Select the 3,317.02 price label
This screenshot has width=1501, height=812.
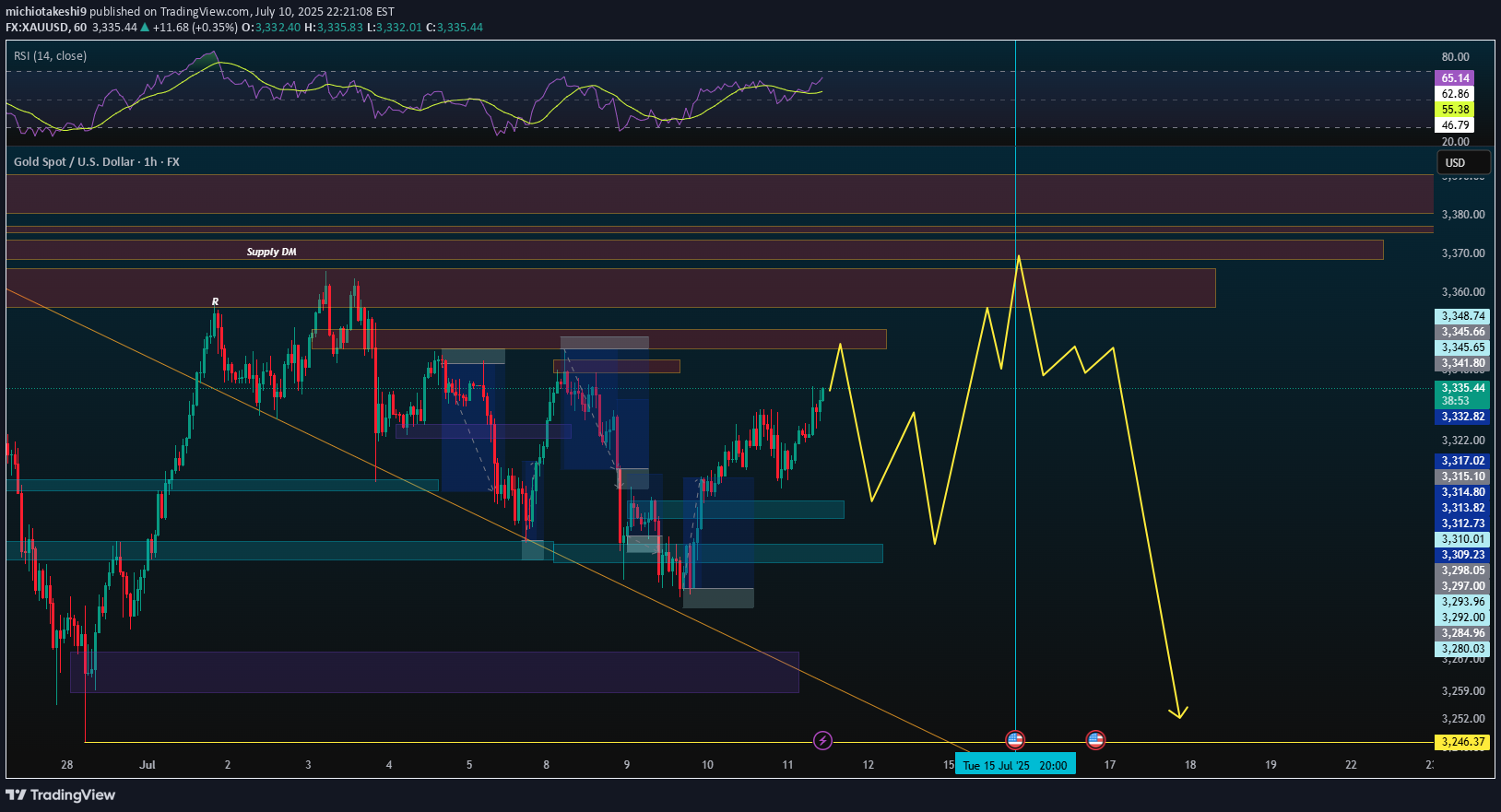pos(1463,461)
